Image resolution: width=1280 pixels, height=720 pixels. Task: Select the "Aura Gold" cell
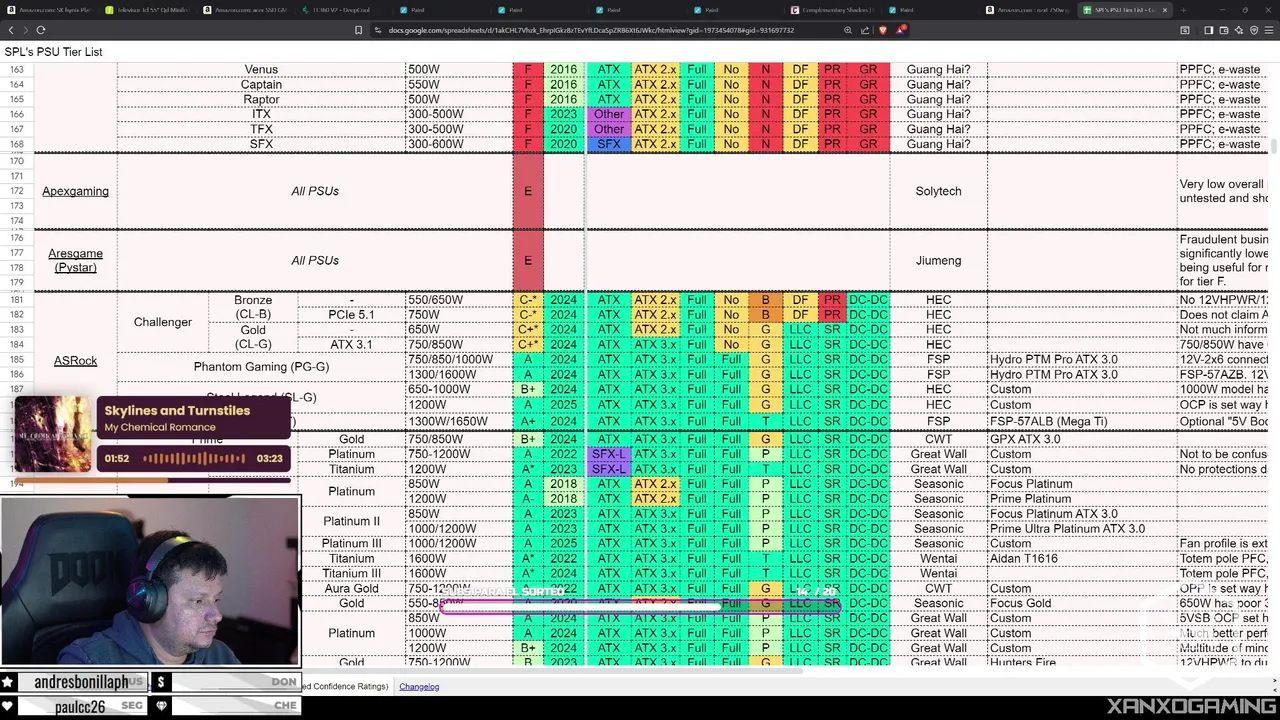click(352, 589)
